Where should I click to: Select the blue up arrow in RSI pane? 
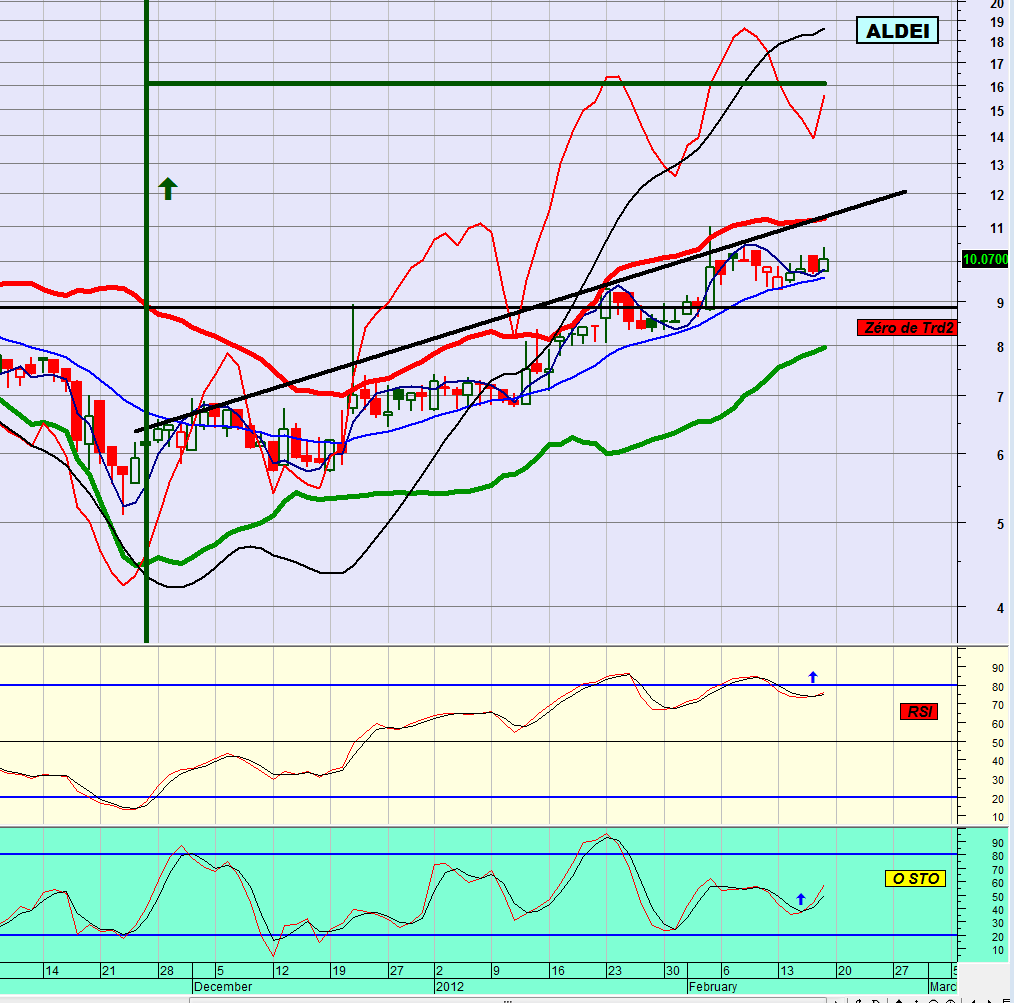tap(813, 677)
